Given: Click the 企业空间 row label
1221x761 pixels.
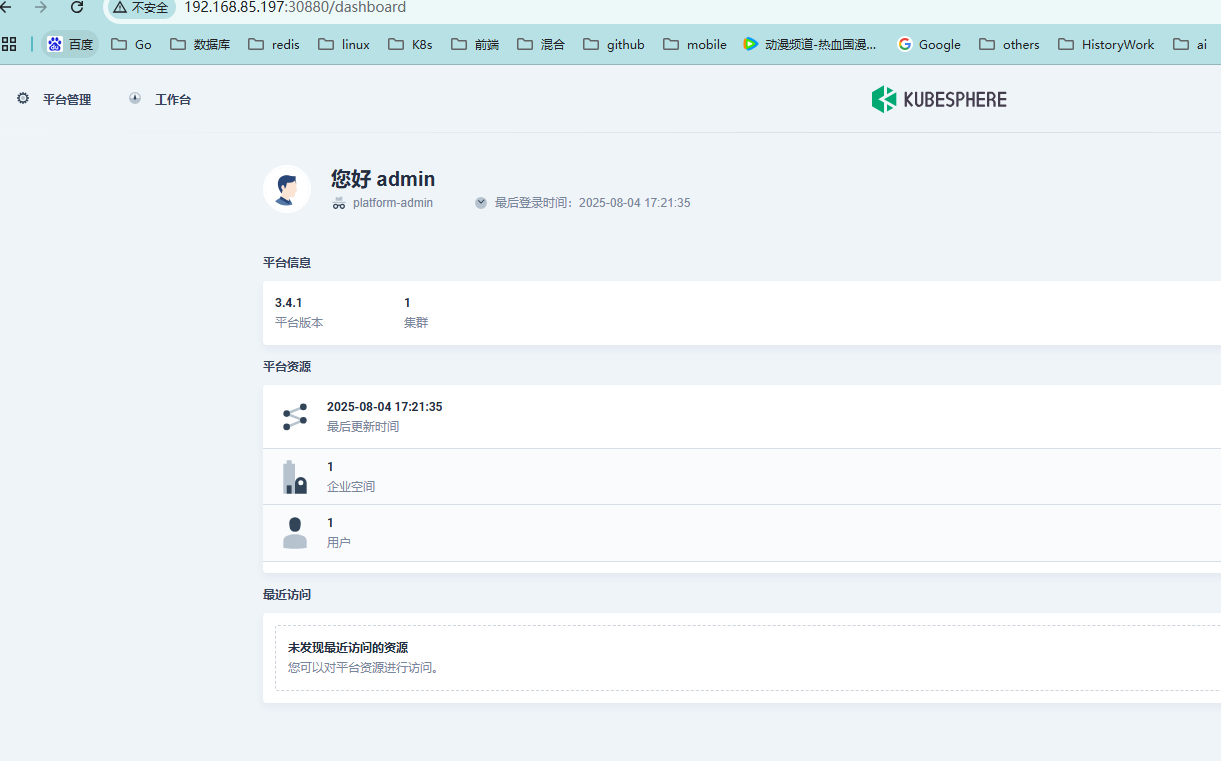Looking at the screenshot, I should [x=351, y=487].
